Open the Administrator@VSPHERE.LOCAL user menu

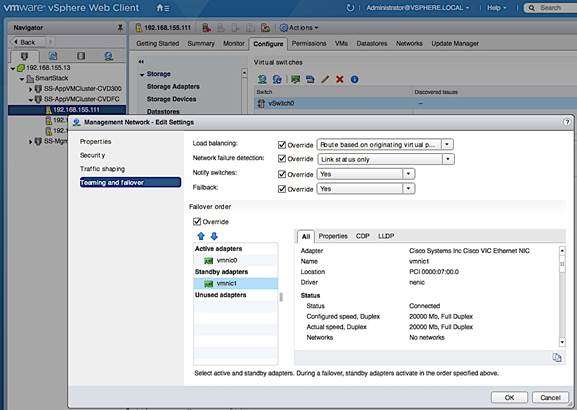point(418,8)
